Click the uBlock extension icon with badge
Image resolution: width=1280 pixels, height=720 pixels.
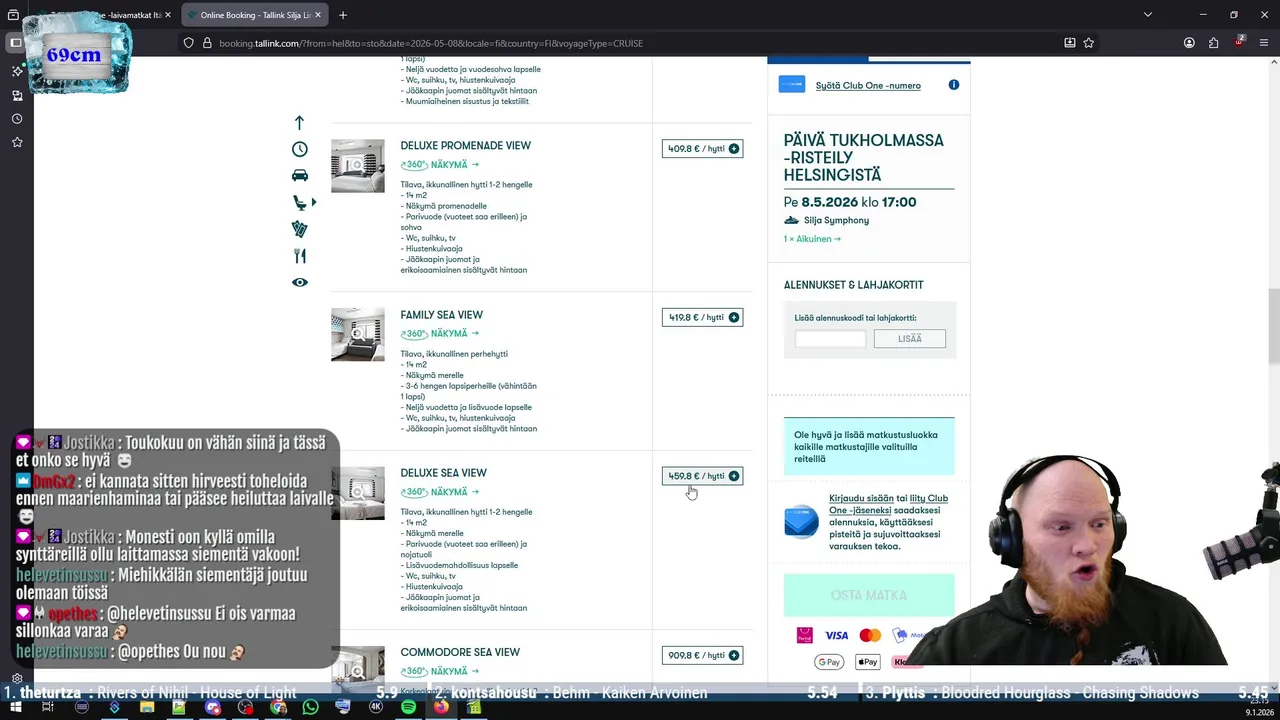tap(1239, 43)
